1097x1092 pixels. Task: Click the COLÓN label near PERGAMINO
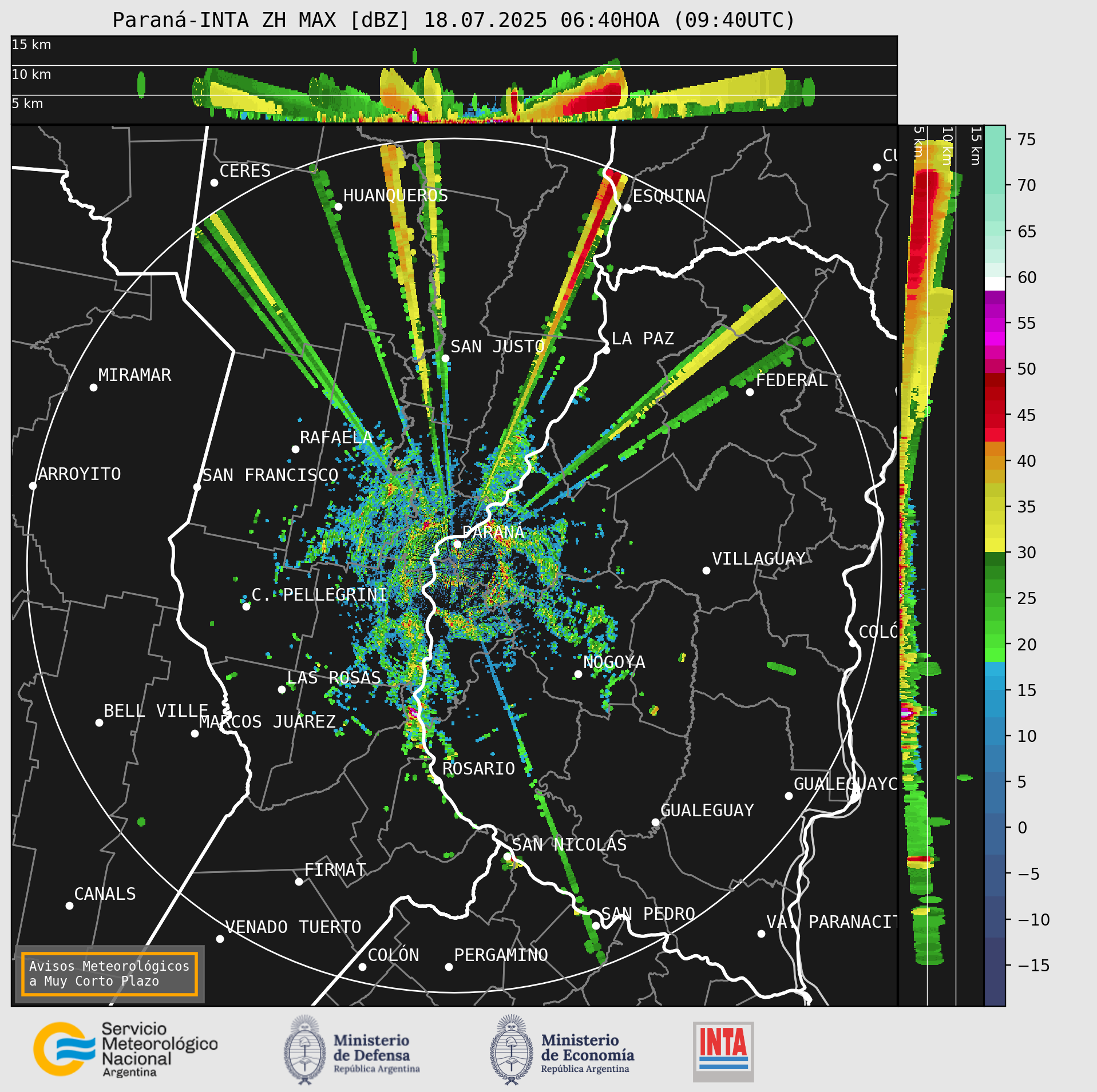coord(393,955)
